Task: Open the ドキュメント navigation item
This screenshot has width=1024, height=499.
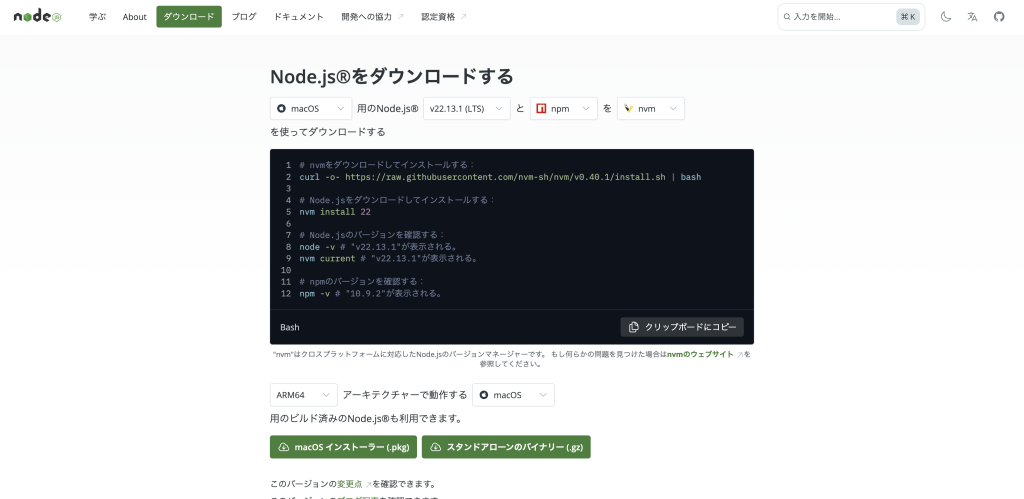Action: [298, 17]
